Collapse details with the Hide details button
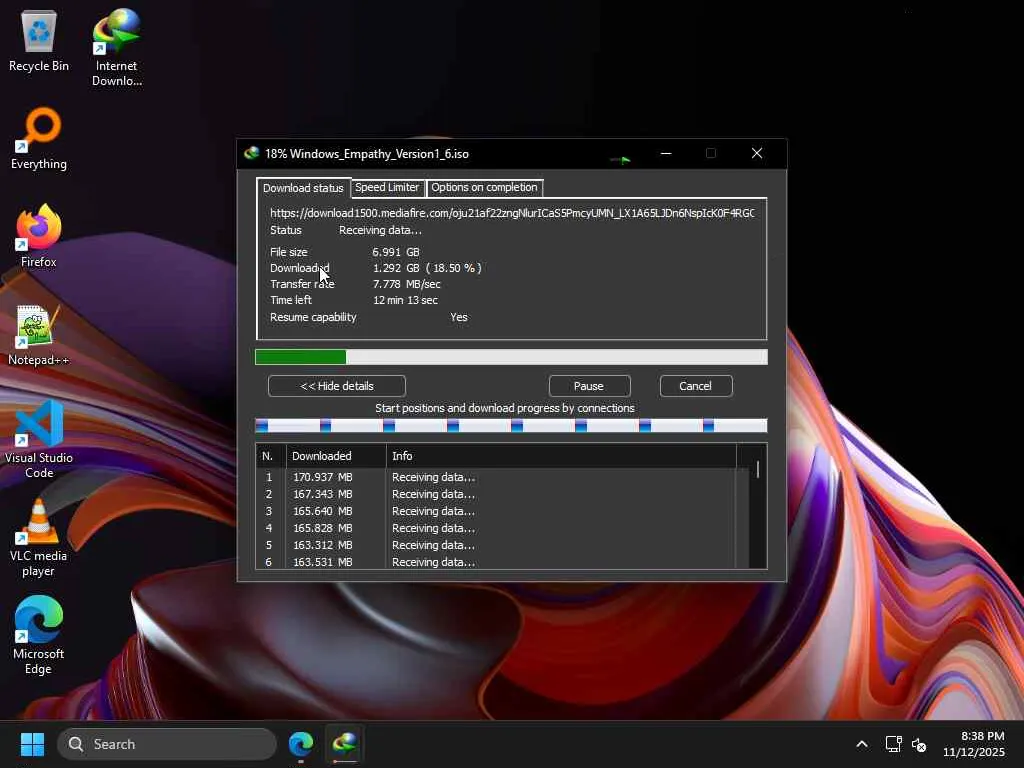Viewport: 1024px width, 768px height. click(x=337, y=386)
